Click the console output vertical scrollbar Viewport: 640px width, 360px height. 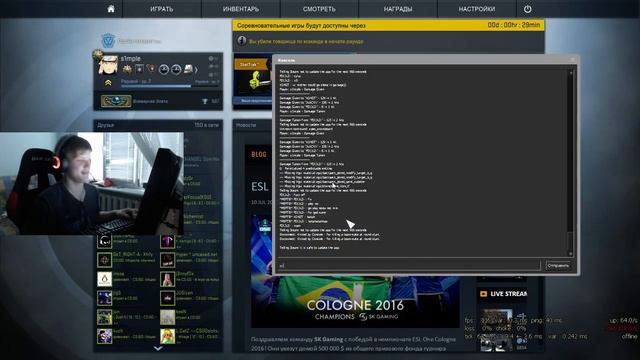[571, 162]
